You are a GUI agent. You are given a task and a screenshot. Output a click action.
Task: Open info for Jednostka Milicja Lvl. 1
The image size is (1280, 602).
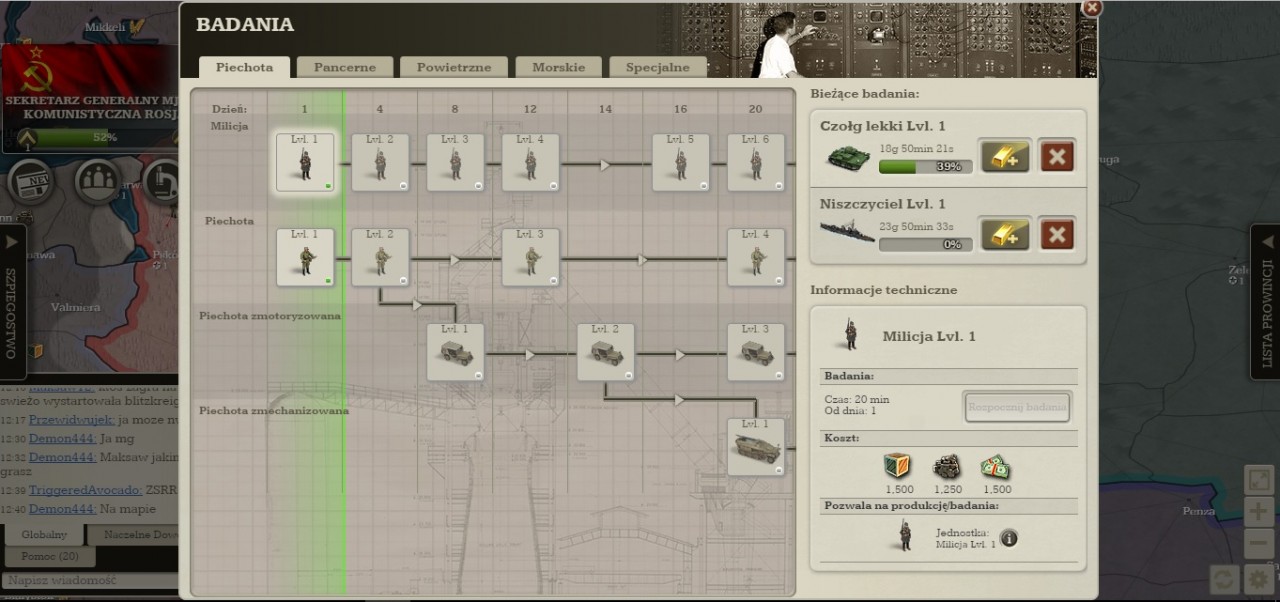(1009, 538)
